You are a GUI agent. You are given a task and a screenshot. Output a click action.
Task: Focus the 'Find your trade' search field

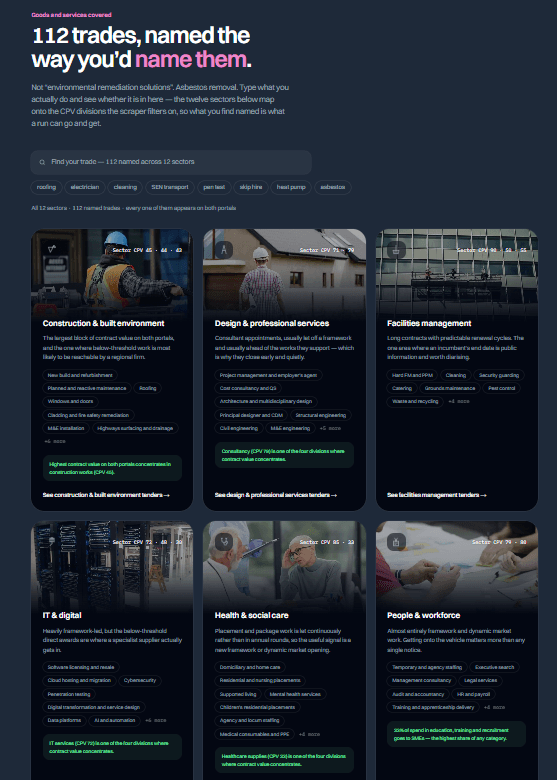click(171, 162)
